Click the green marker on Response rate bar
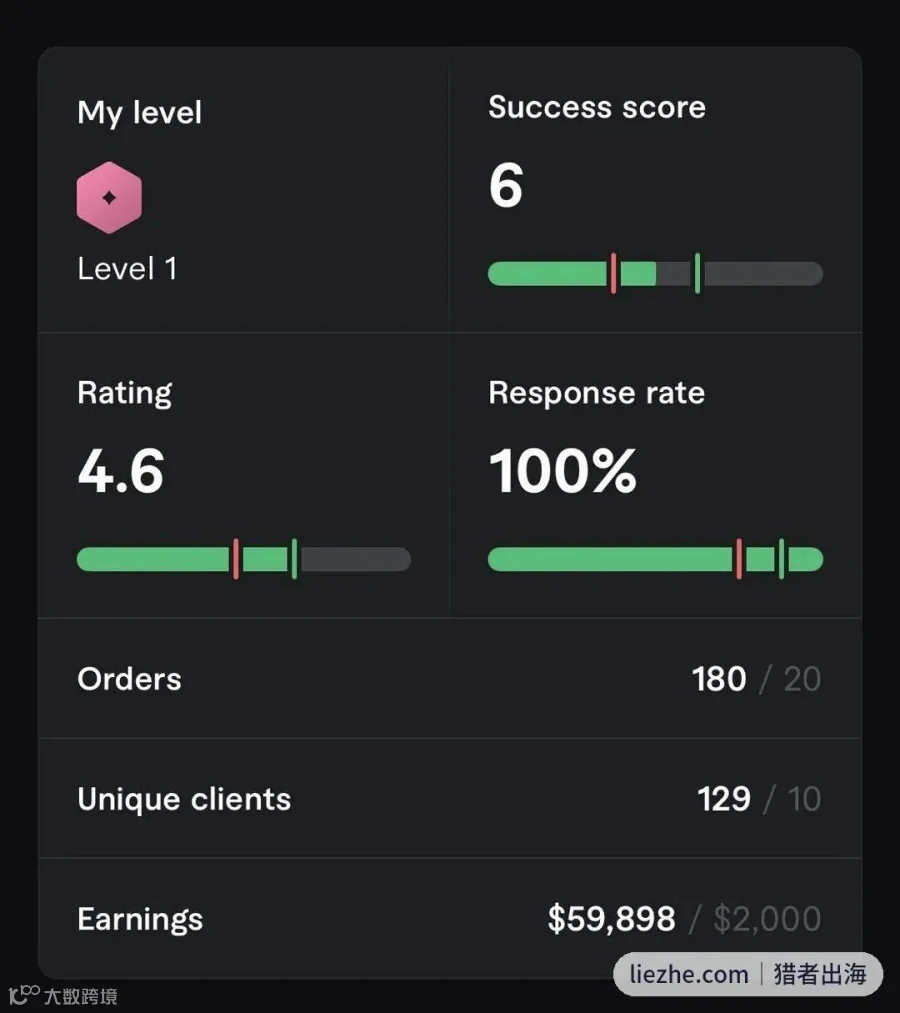The image size is (900, 1013). click(781, 559)
